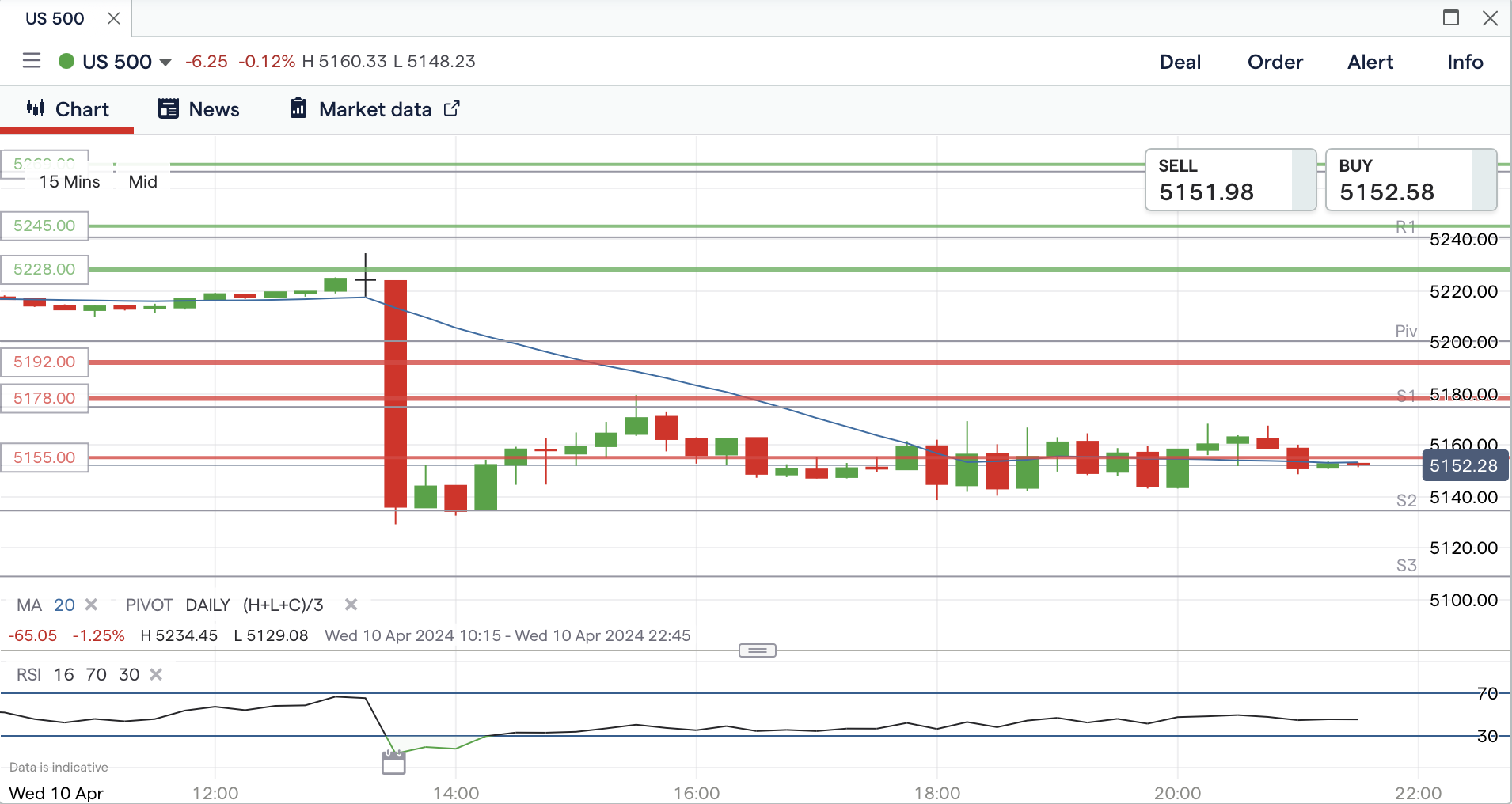Click the RSI indicator label
This screenshot has width=1512, height=804.
[x=29, y=675]
